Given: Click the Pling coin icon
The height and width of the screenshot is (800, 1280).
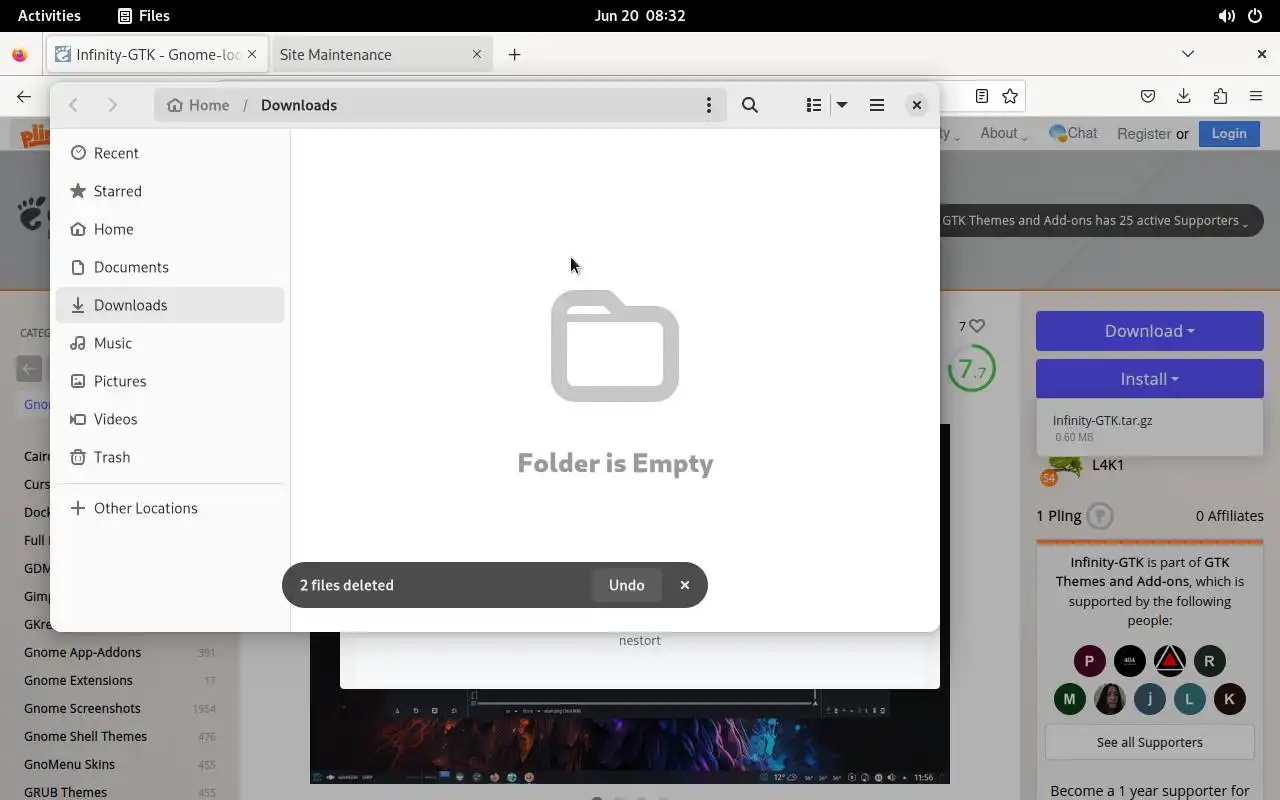Looking at the screenshot, I should point(1100,516).
